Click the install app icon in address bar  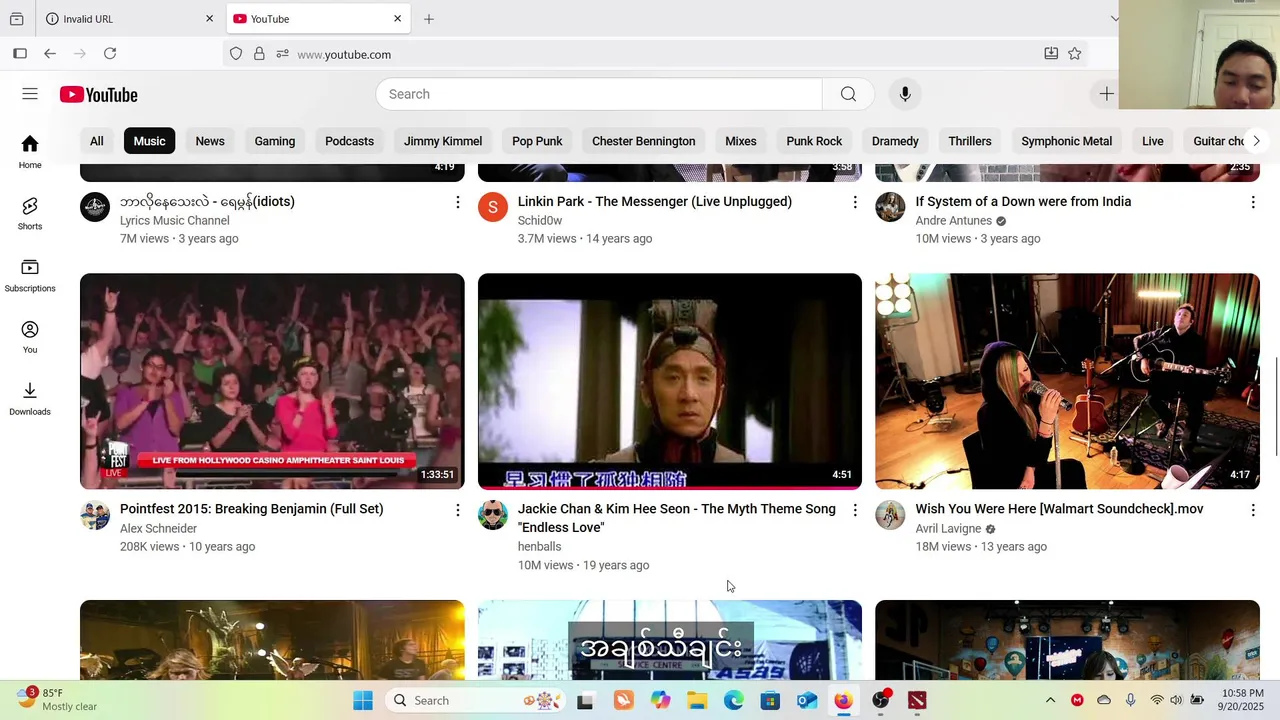pyautogui.click(x=1051, y=54)
